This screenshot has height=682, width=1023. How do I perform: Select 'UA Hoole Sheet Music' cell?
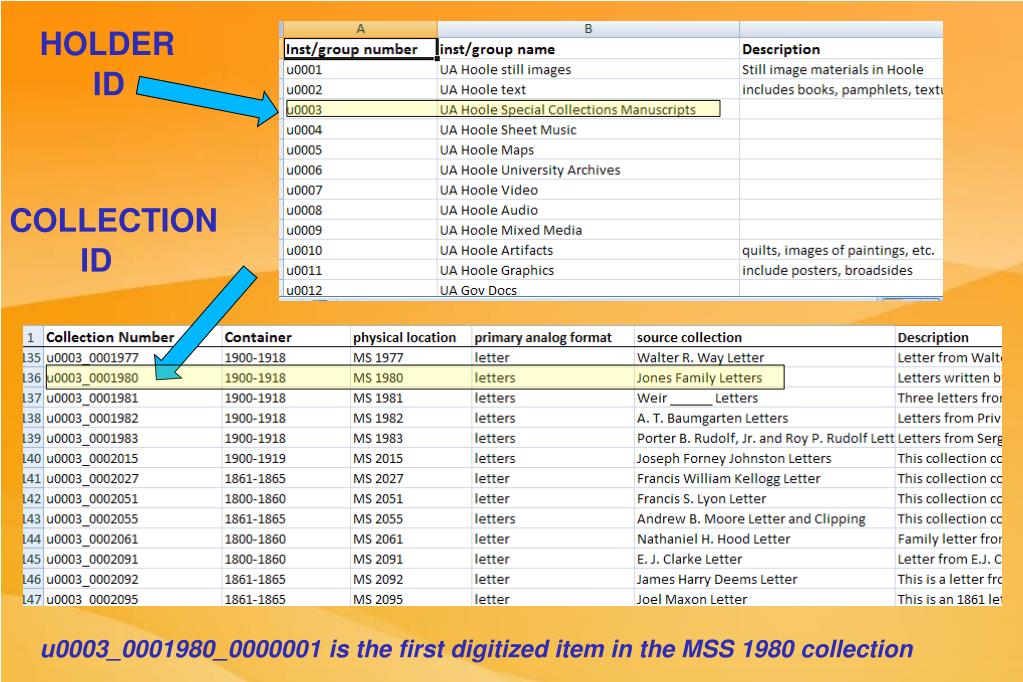588,130
